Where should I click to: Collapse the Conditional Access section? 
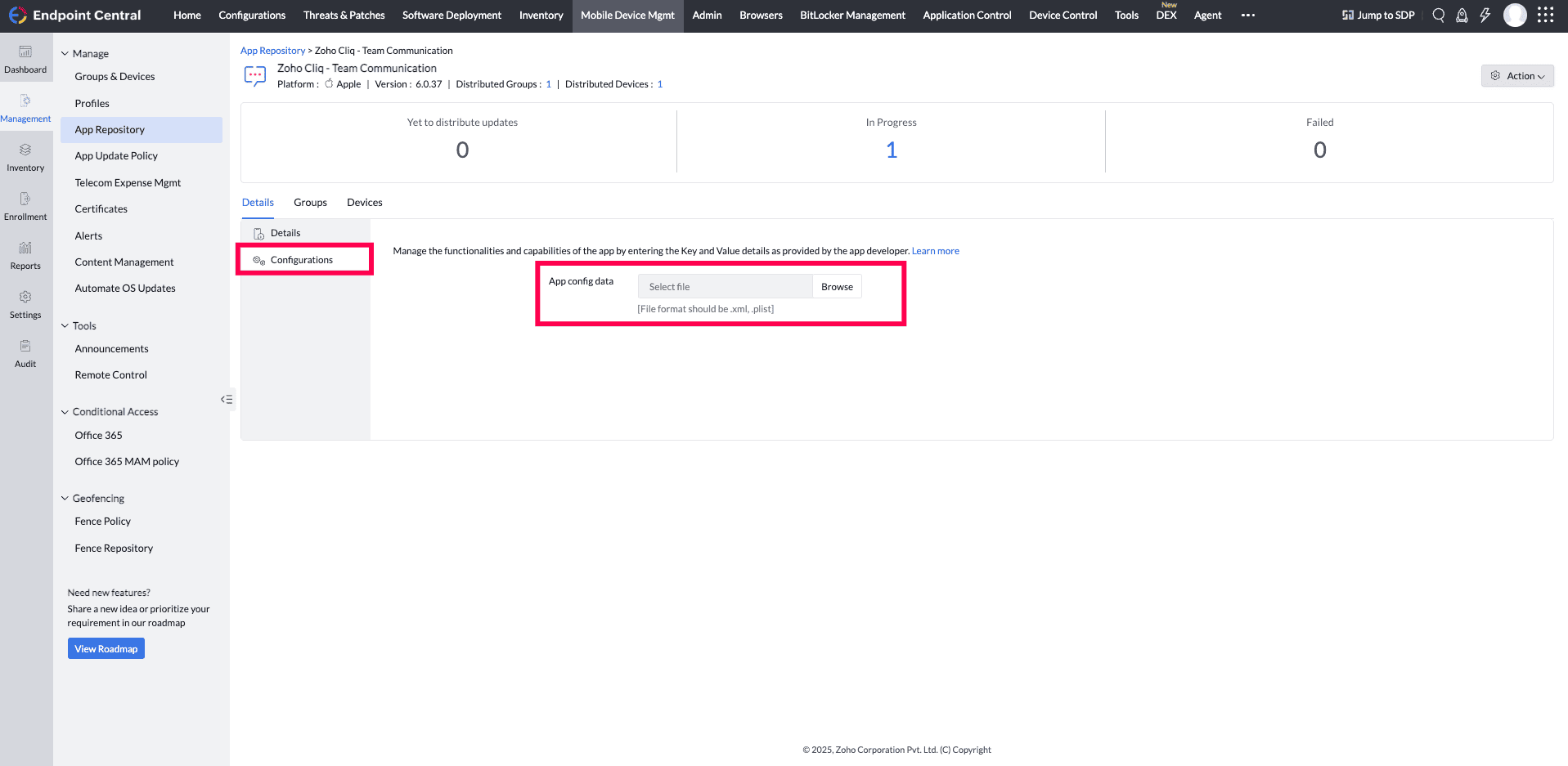coord(65,412)
